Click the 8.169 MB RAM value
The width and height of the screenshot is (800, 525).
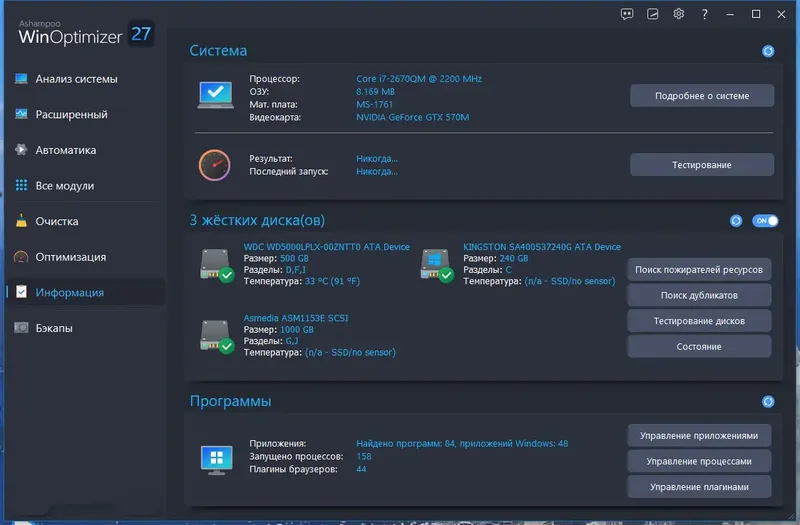pos(376,91)
